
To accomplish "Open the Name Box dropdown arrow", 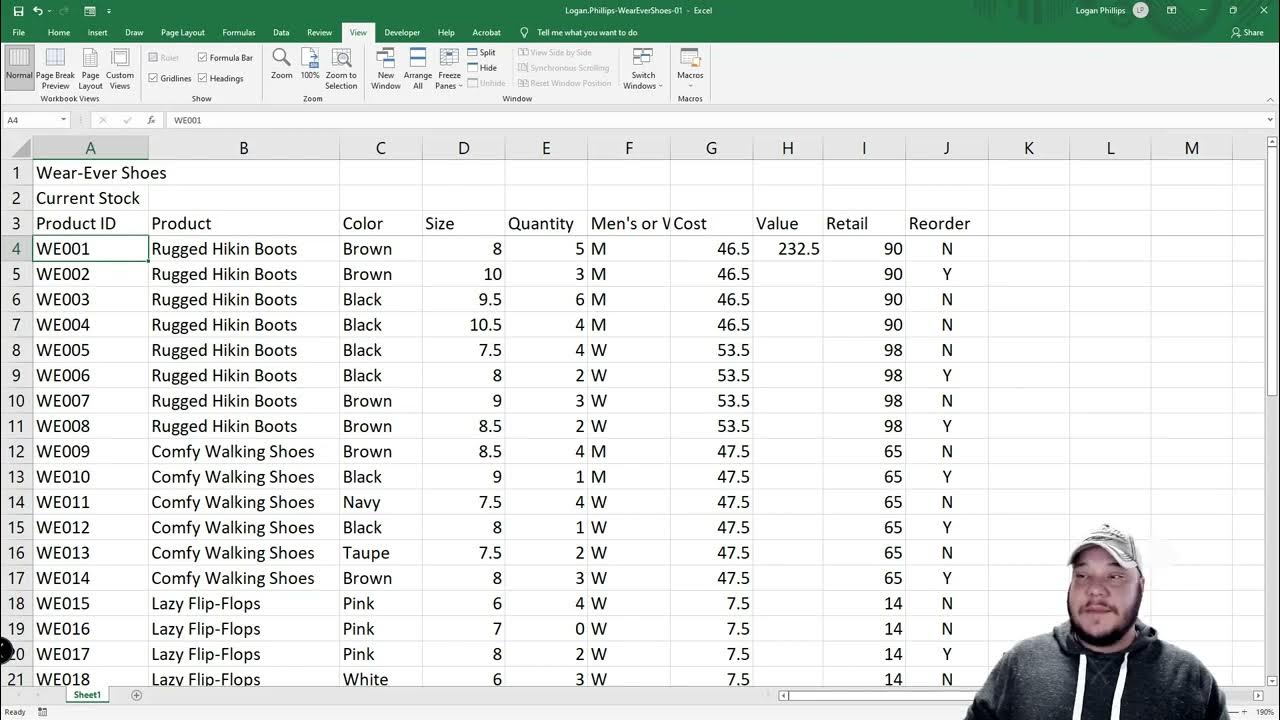I will 63,120.
